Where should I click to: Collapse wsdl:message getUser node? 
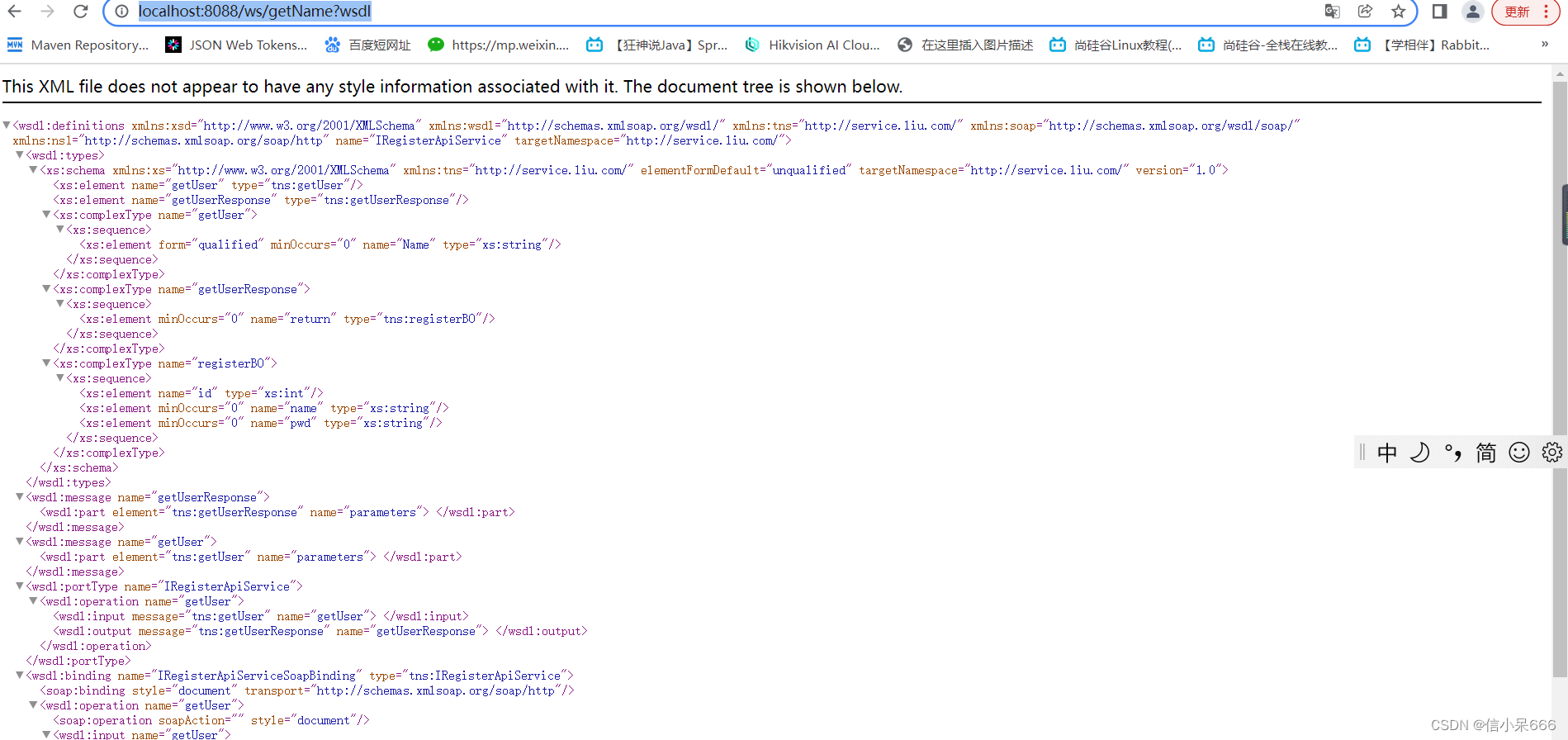pos(20,542)
